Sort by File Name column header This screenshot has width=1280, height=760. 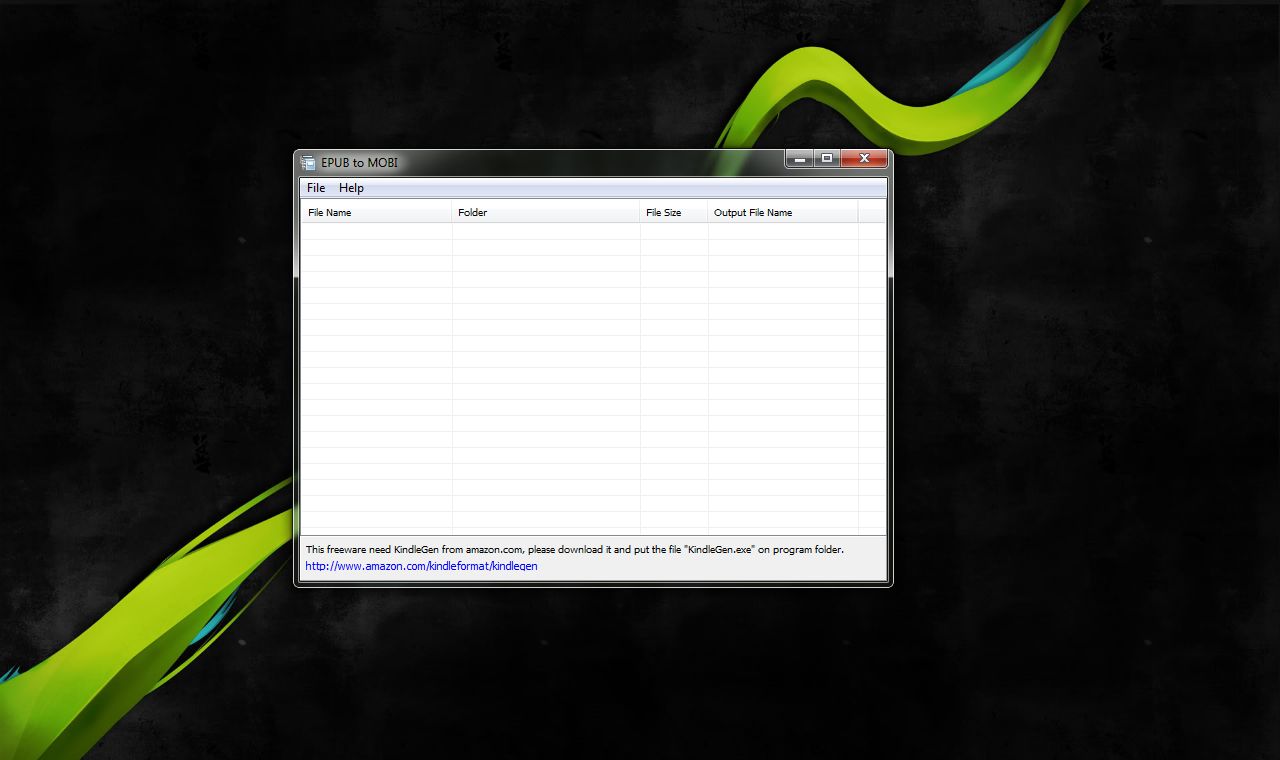point(377,212)
